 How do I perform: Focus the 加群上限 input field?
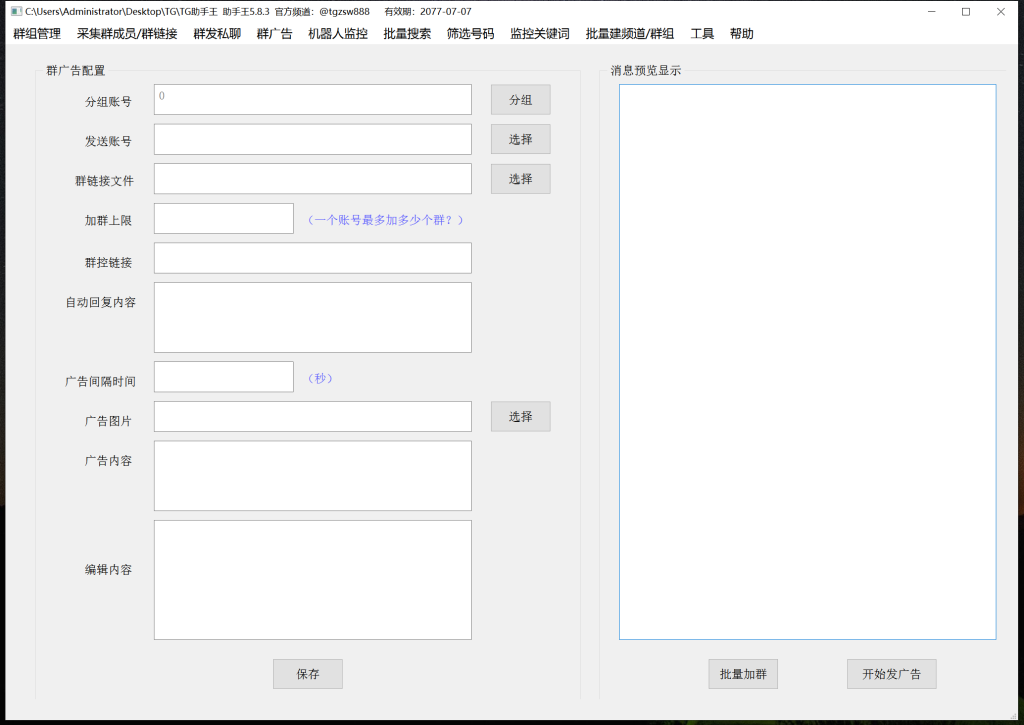click(x=224, y=218)
